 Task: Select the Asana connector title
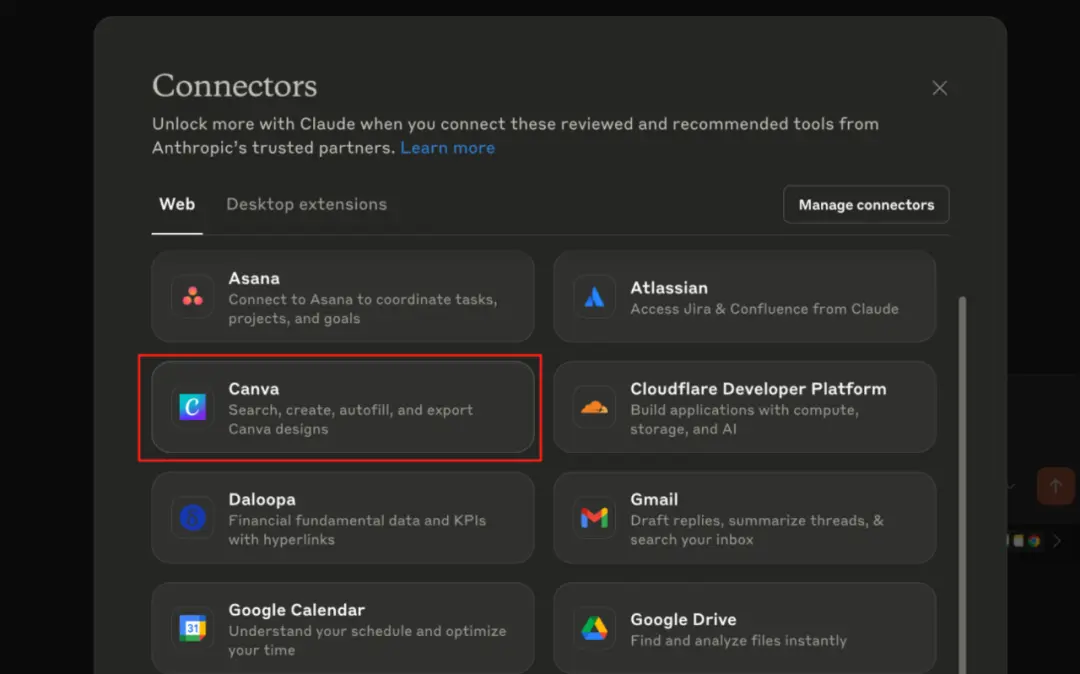pyautogui.click(x=254, y=278)
